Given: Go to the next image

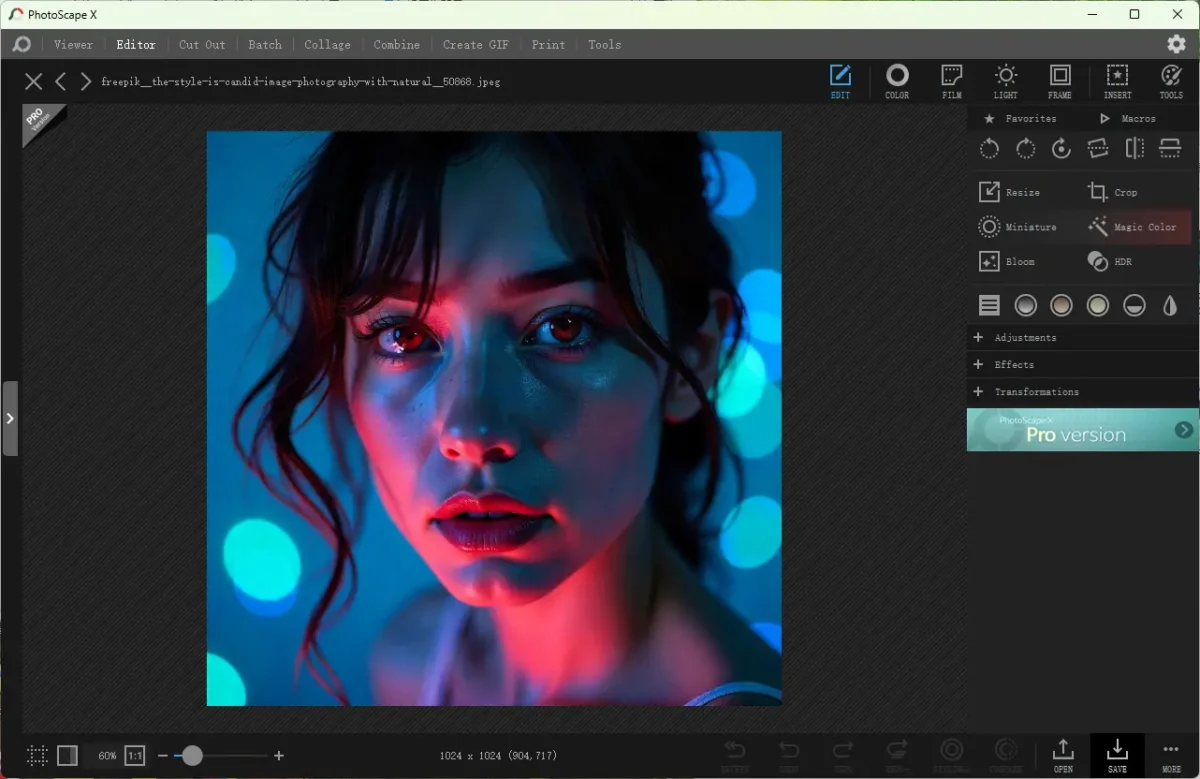Looking at the screenshot, I should click(x=86, y=82).
